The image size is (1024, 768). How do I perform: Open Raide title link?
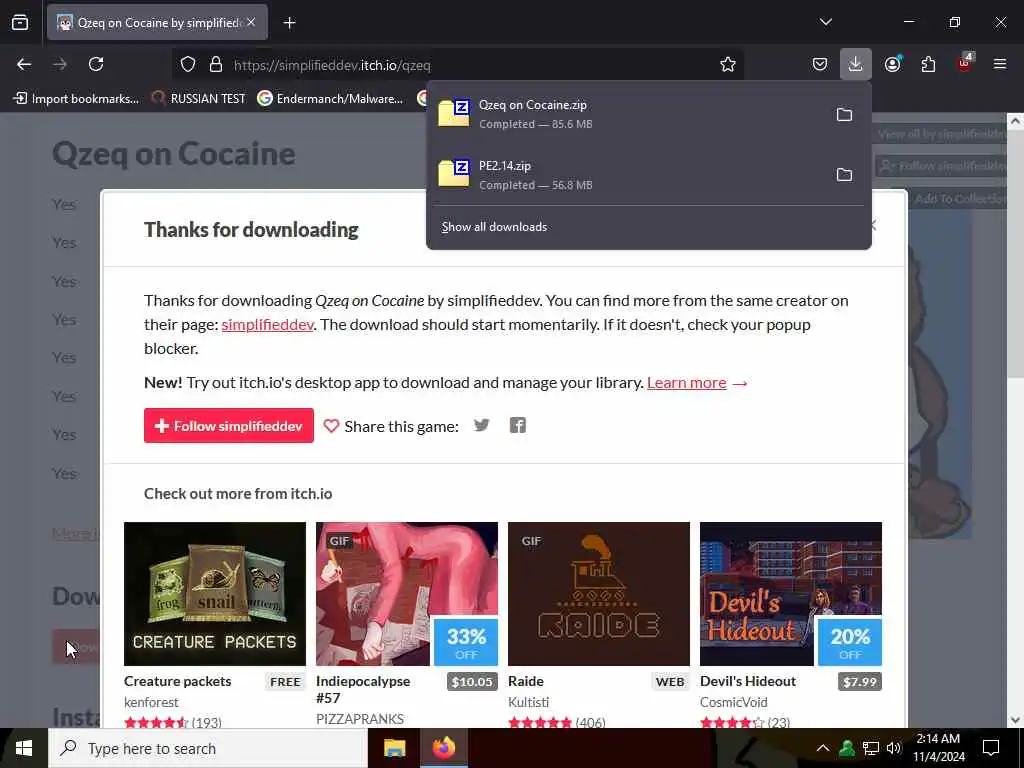pyautogui.click(x=526, y=681)
